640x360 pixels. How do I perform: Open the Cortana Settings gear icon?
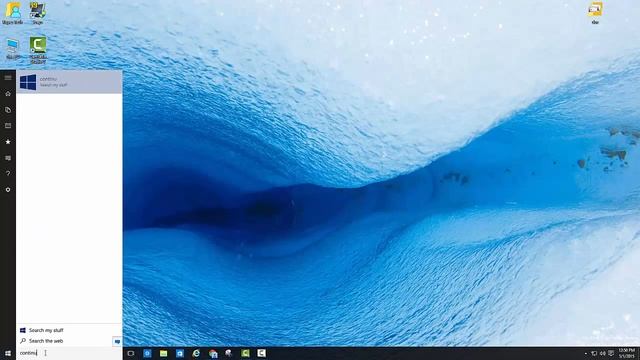8,190
